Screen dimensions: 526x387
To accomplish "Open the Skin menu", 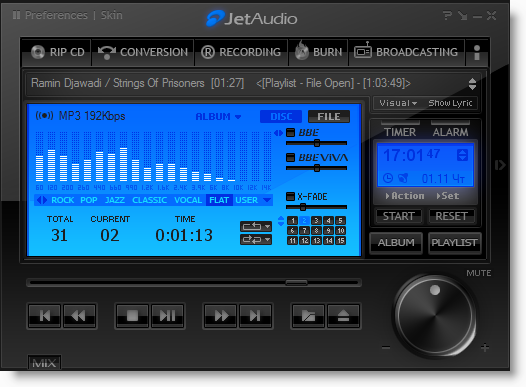I will (112, 15).
